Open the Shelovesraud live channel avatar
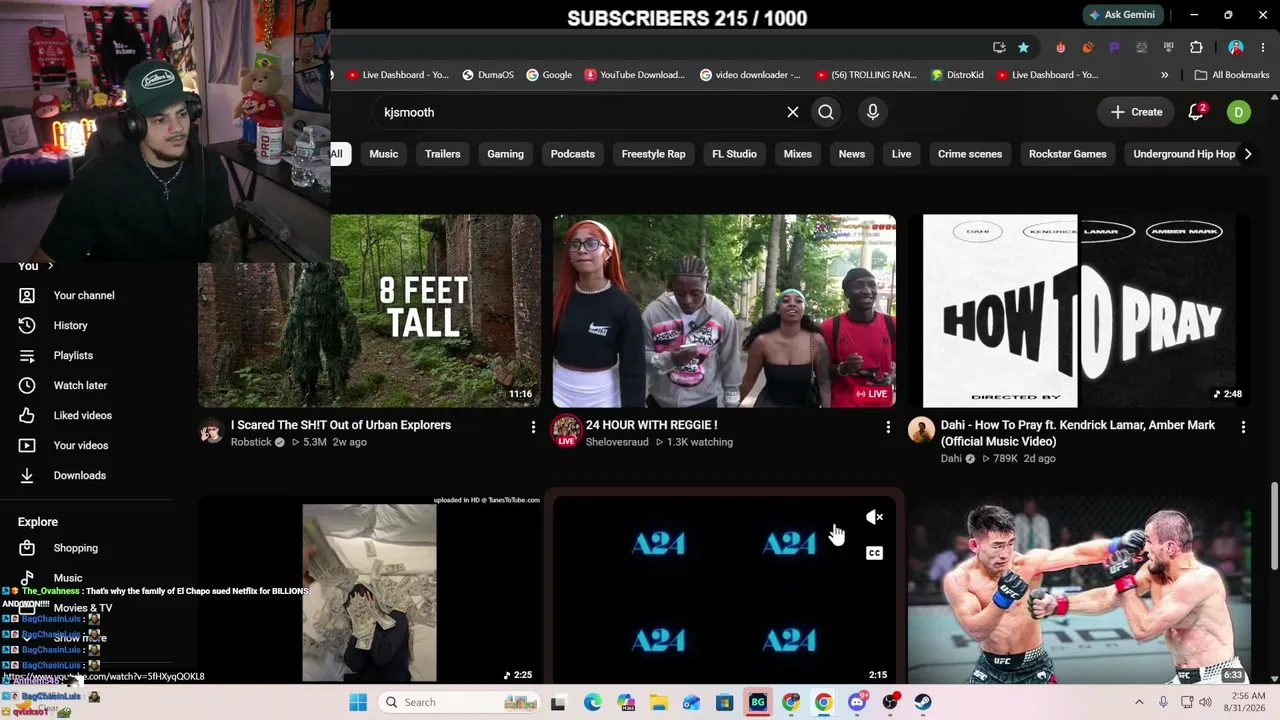Screen dimensions: 1280x720 (x=566, y=431)
